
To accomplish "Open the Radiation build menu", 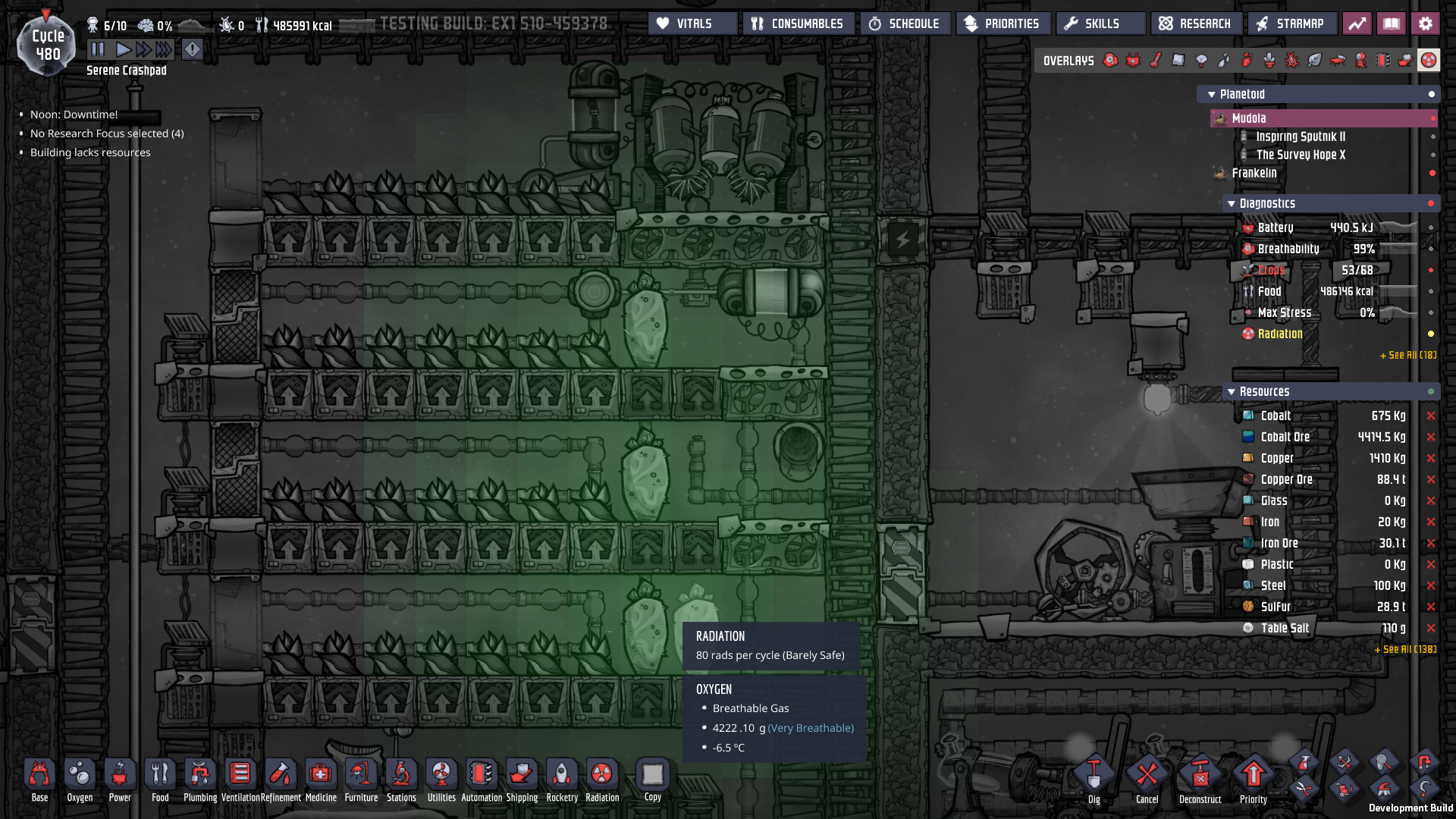I will pyautogui.click(x=601, y=775).
